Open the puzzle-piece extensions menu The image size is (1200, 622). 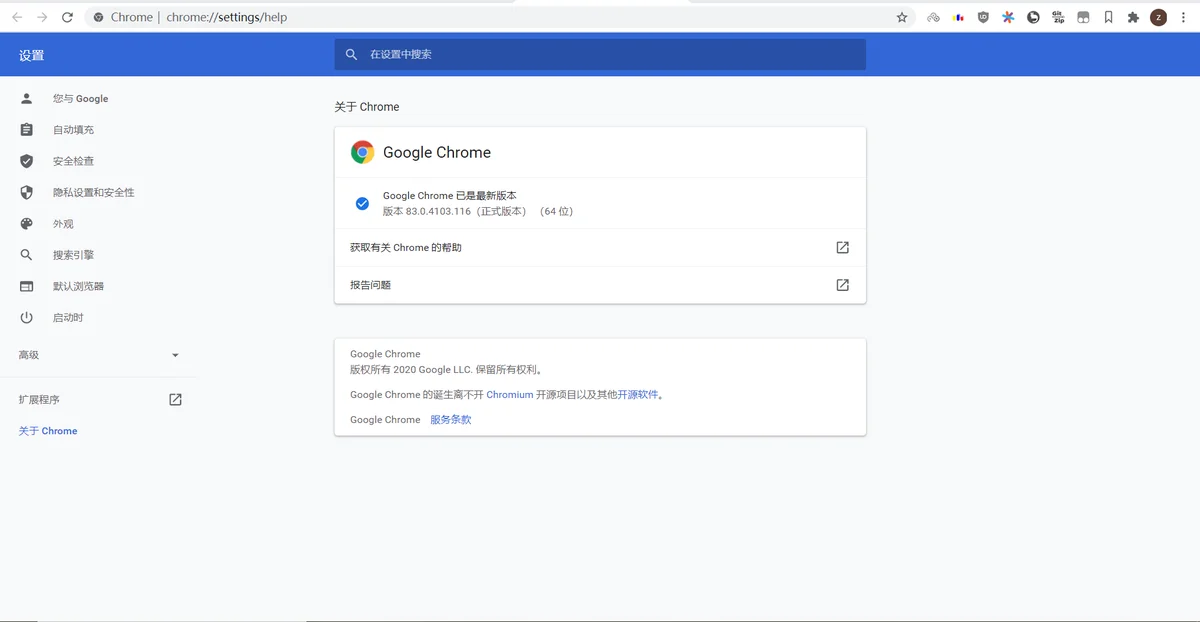pyautogui.click(x=1133, y=17)
